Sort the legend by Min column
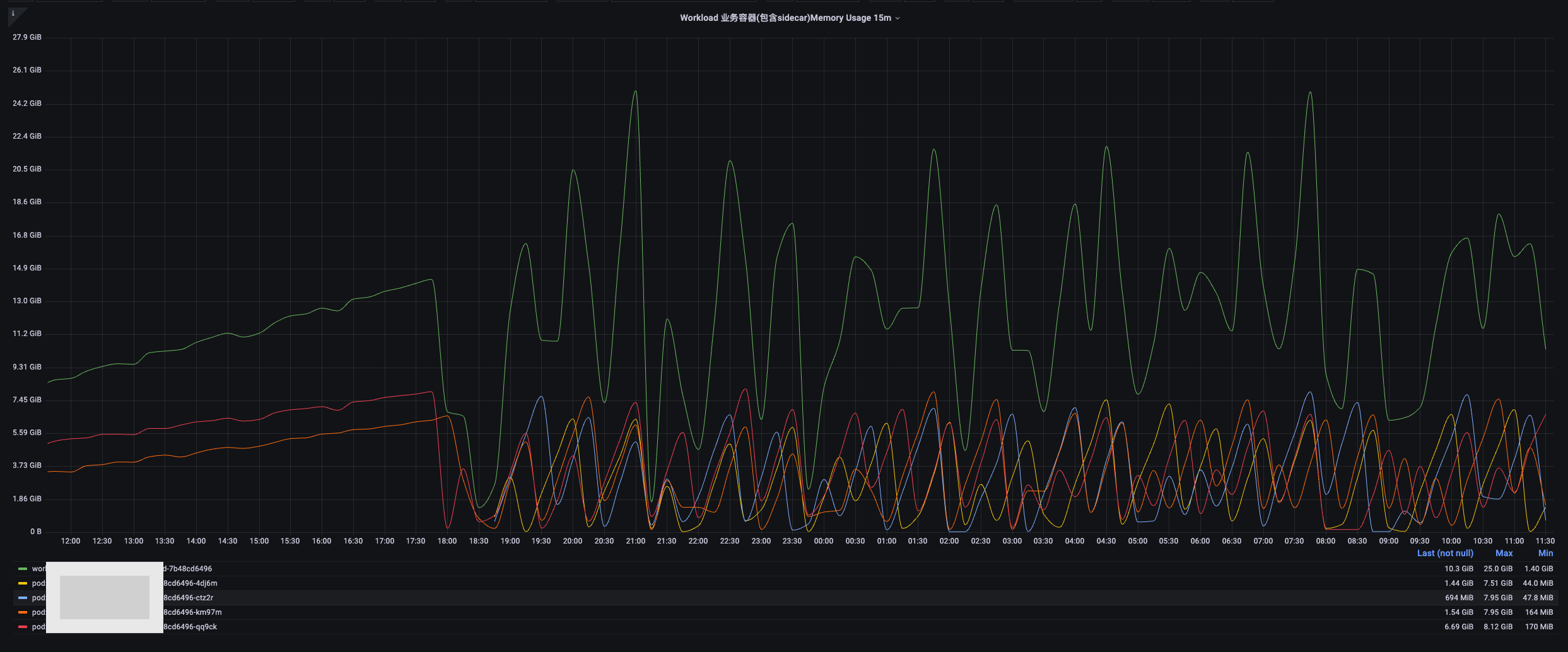This screenshot has width=1568, height=652. pos(1545,553)
